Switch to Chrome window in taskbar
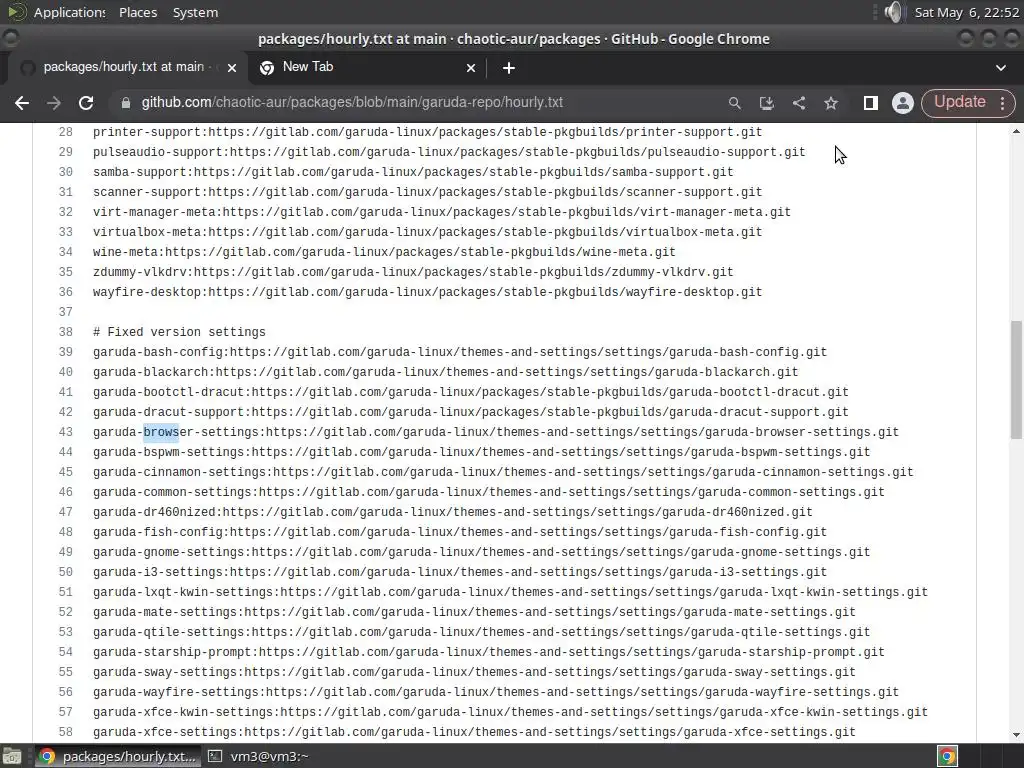Screen dimensions: 1024x768 pyautogui.click(x=116, y=756)
